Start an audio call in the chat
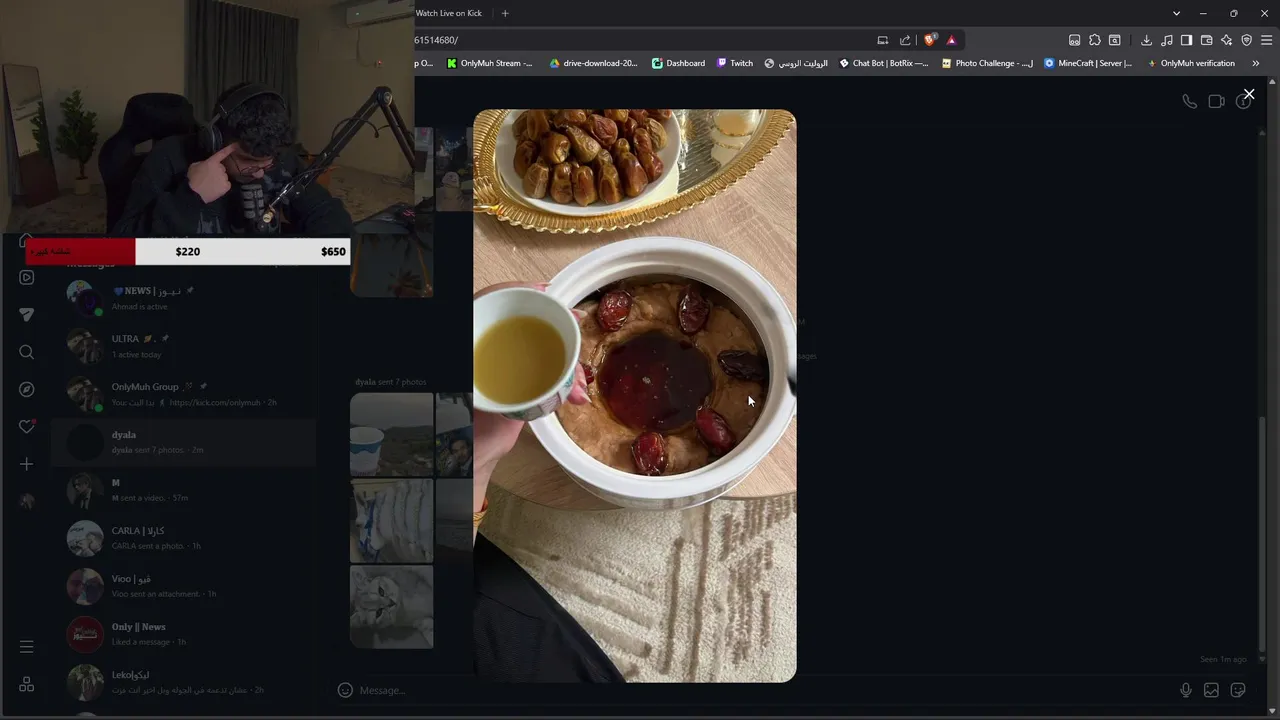The height and width of the screenshot is (720, 1280). pos(1189,101)
